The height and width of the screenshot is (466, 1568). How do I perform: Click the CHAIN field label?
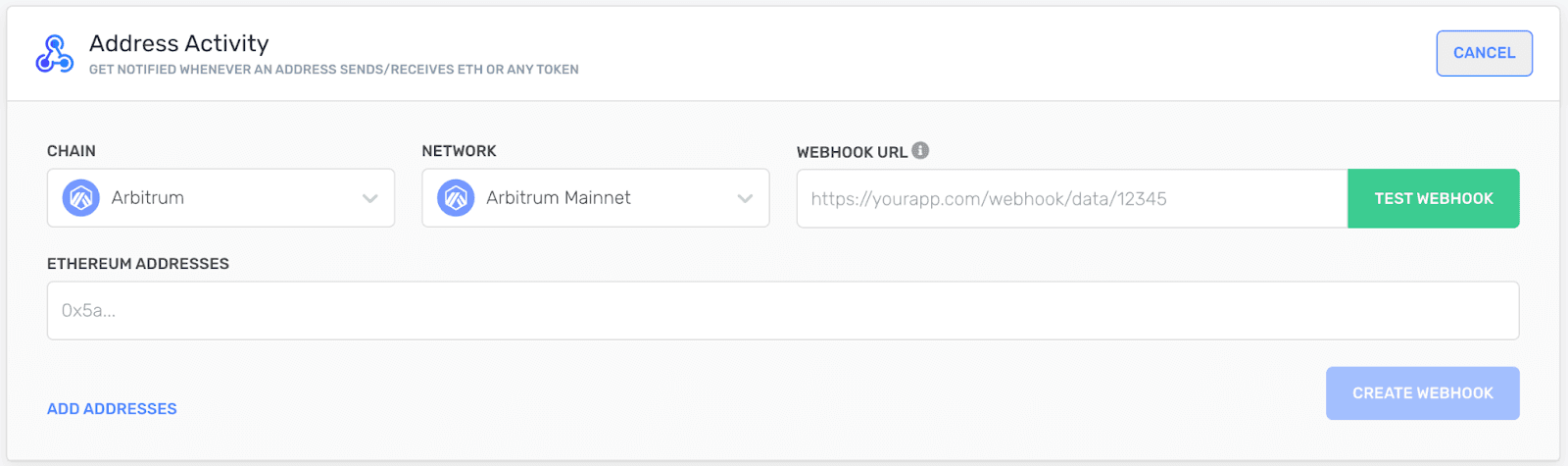click(x=72, y=151)
